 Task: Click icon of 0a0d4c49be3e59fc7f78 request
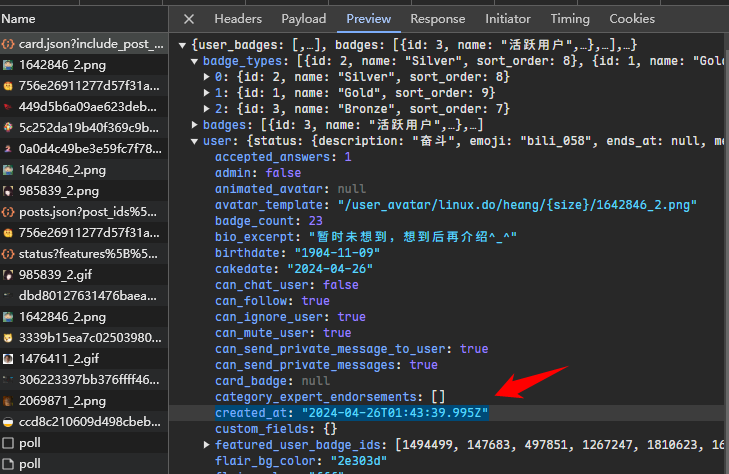(x=8, y=149)
